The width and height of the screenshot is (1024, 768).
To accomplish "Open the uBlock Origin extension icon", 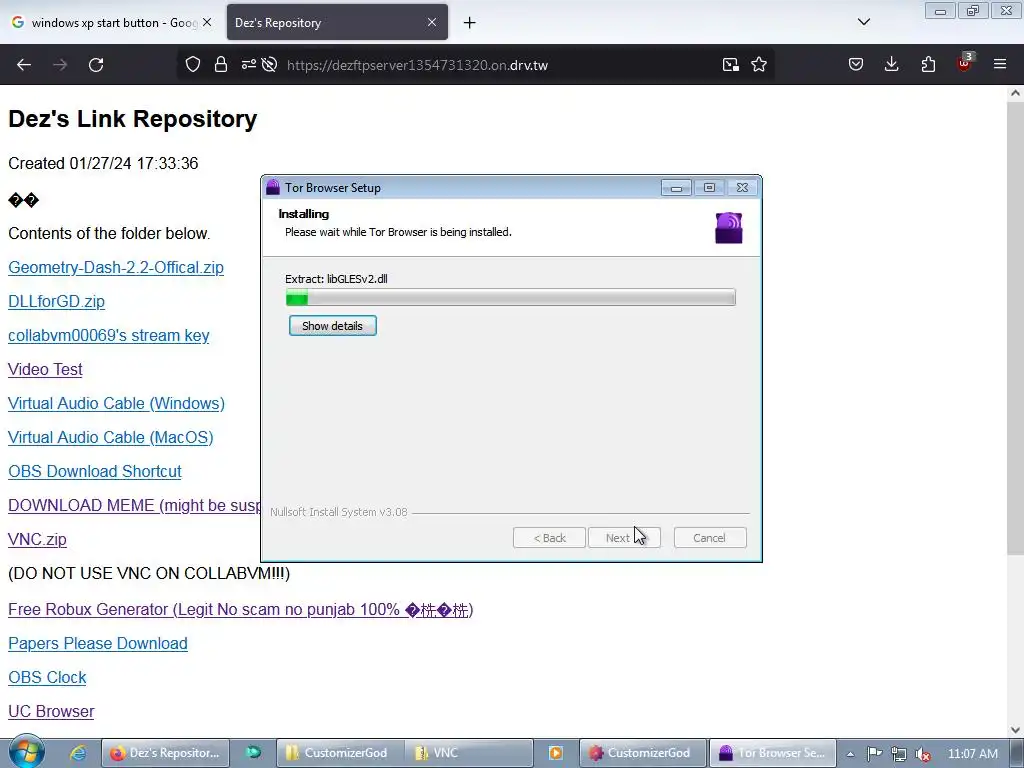I will [x=965, y=63].
